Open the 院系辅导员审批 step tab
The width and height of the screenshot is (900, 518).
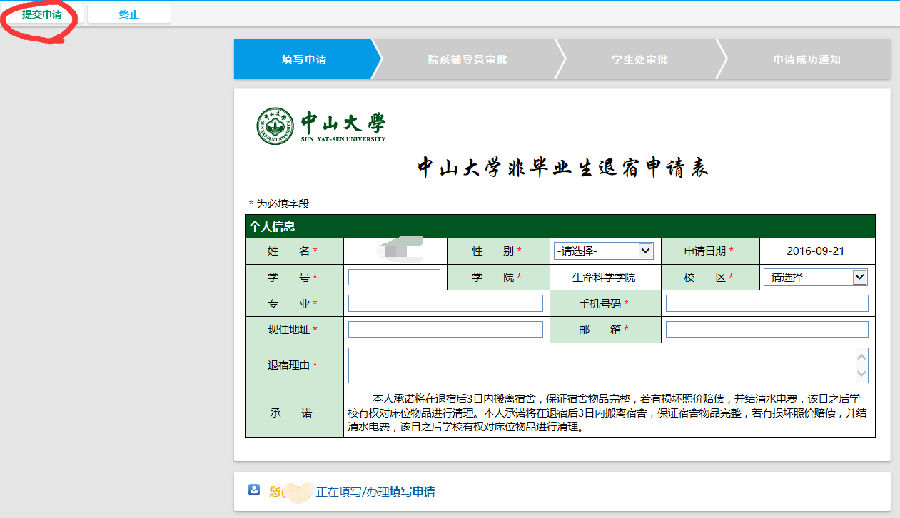(467, 60)
